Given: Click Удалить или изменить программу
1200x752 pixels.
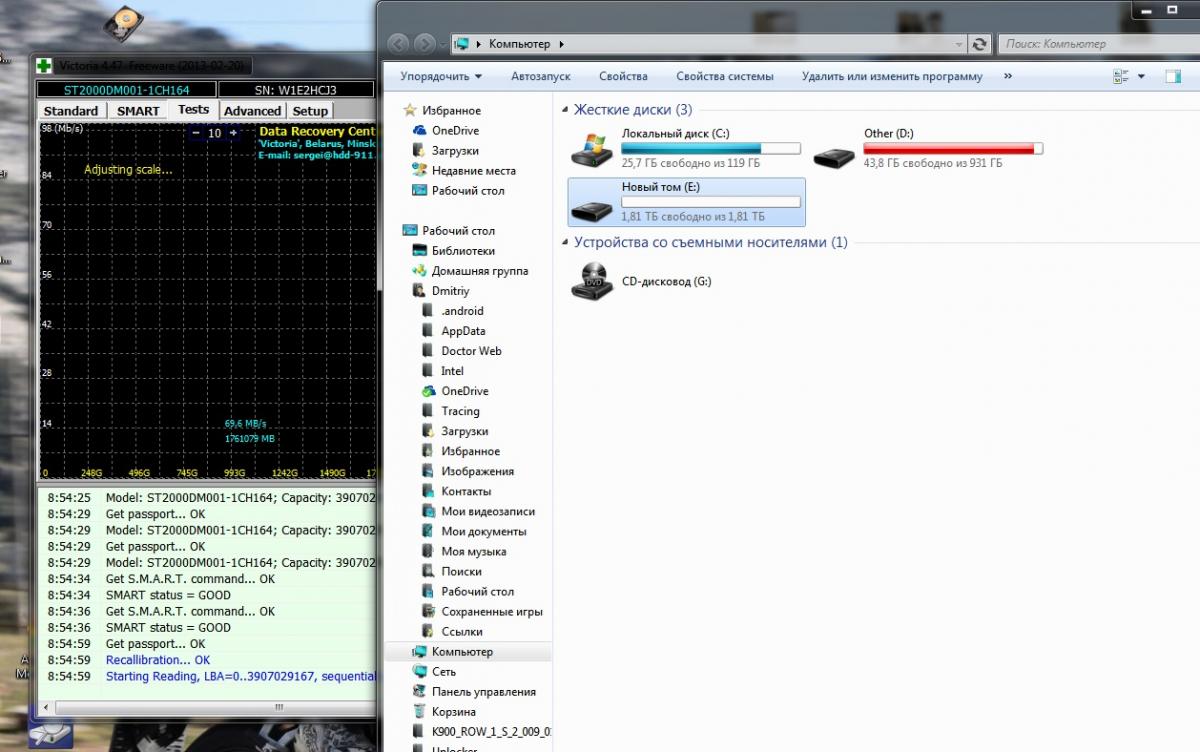Looking at the screenshot, I should (892, 76).
